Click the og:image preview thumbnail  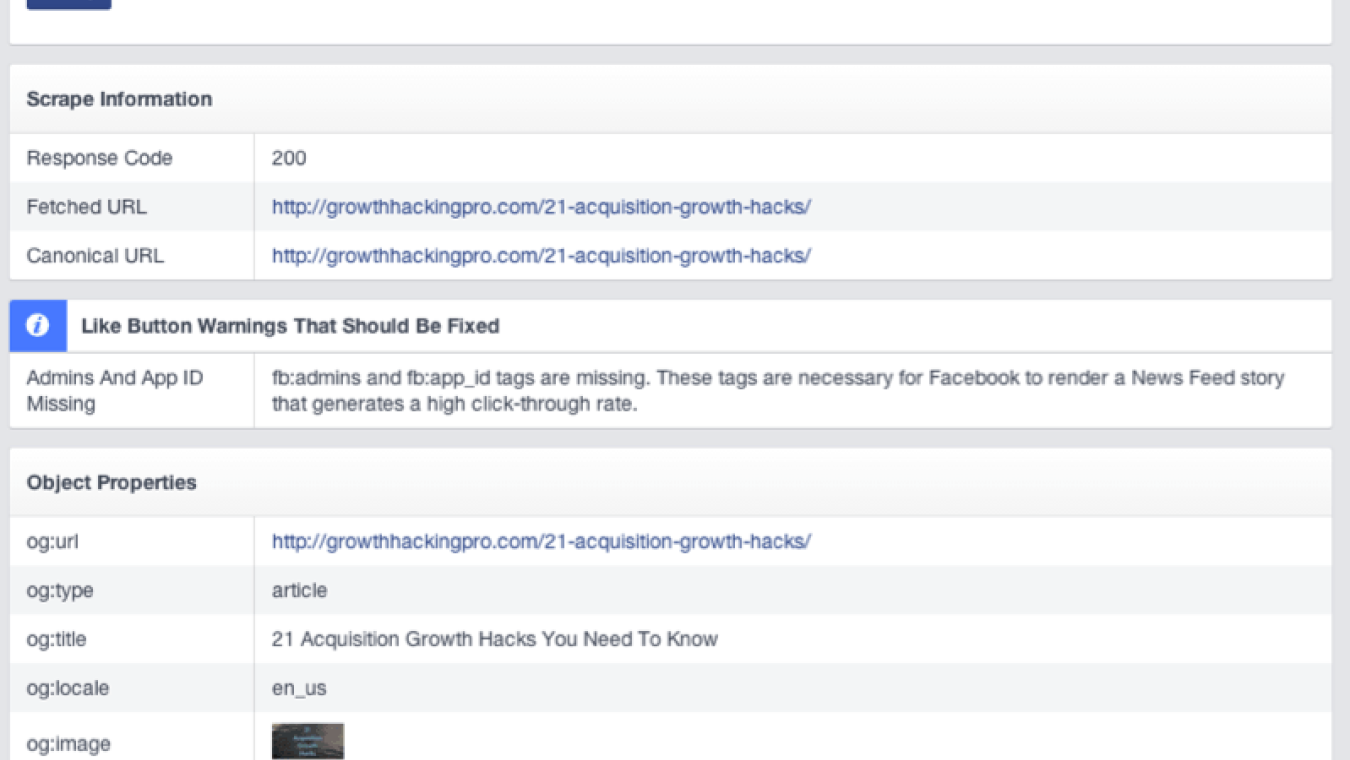coord(306,741)
